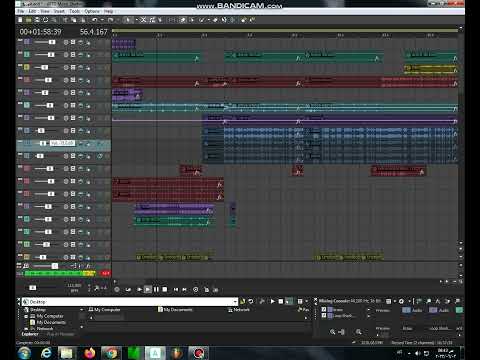Expand Network in the Explorer tree

(26, 329)
